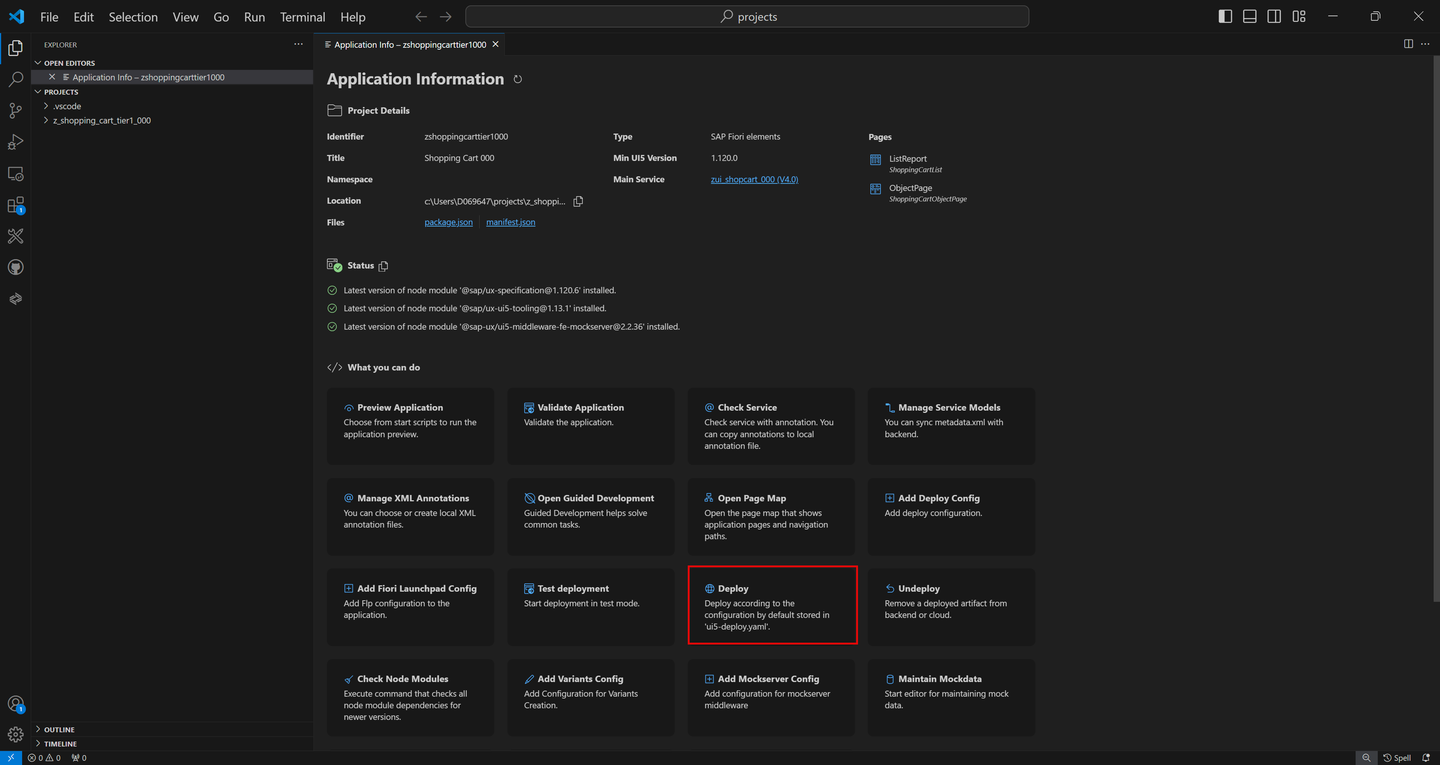Click the Preview Application card
Image resolution: width=1440 pixels, height=765 pixels.
410,426
